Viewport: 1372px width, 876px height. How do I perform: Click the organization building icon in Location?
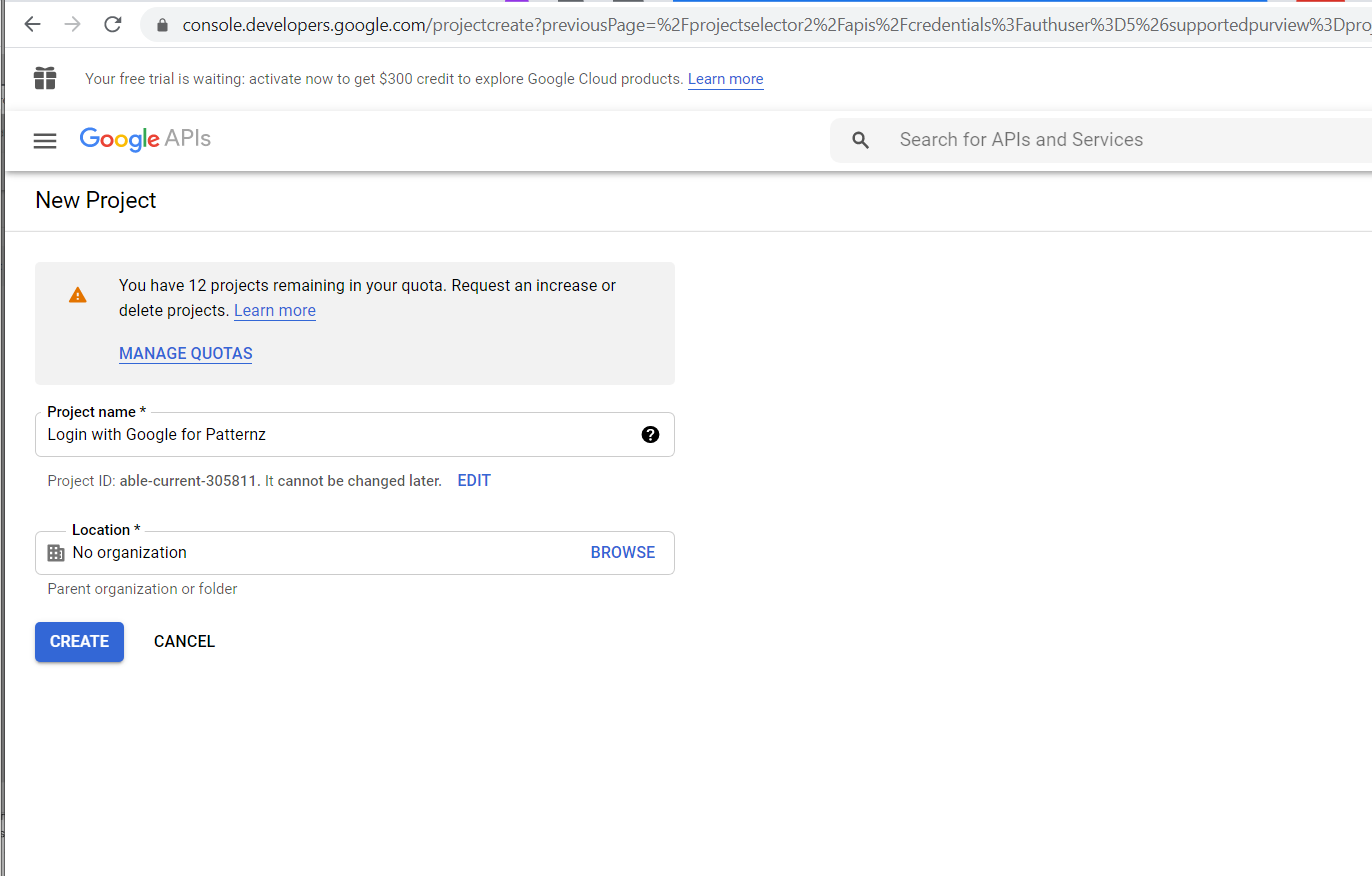click(x=56, y=553)
